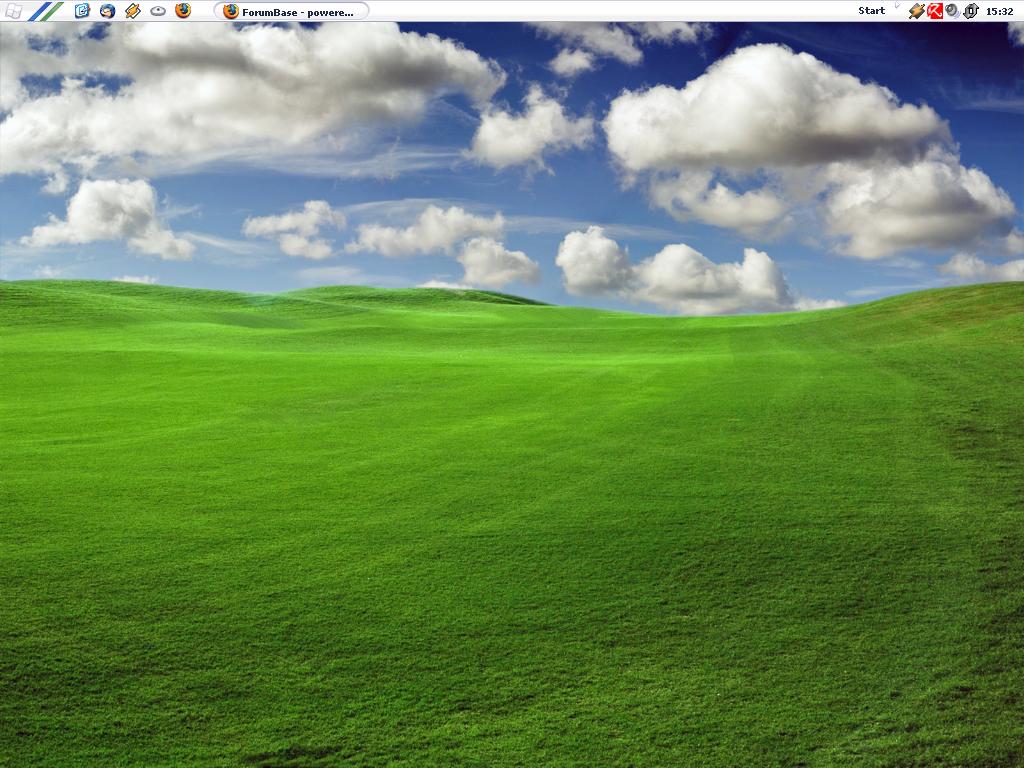Click the faded Windows logo icon
The image size is (1024, 768).
(13, 10)
